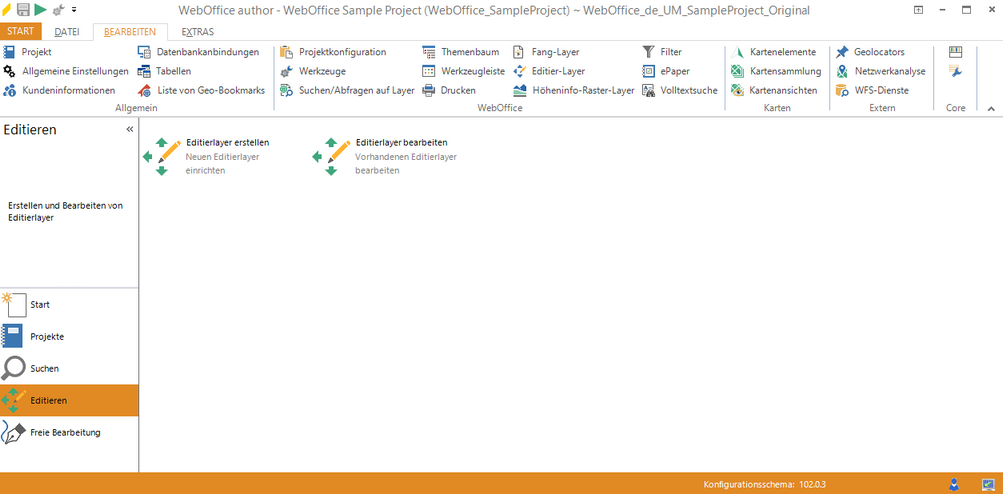Click Editierlayer bearbeiten link
The width and height of the screenshot is (1003, 494).
pyautogui.click(x=400, y=143)
